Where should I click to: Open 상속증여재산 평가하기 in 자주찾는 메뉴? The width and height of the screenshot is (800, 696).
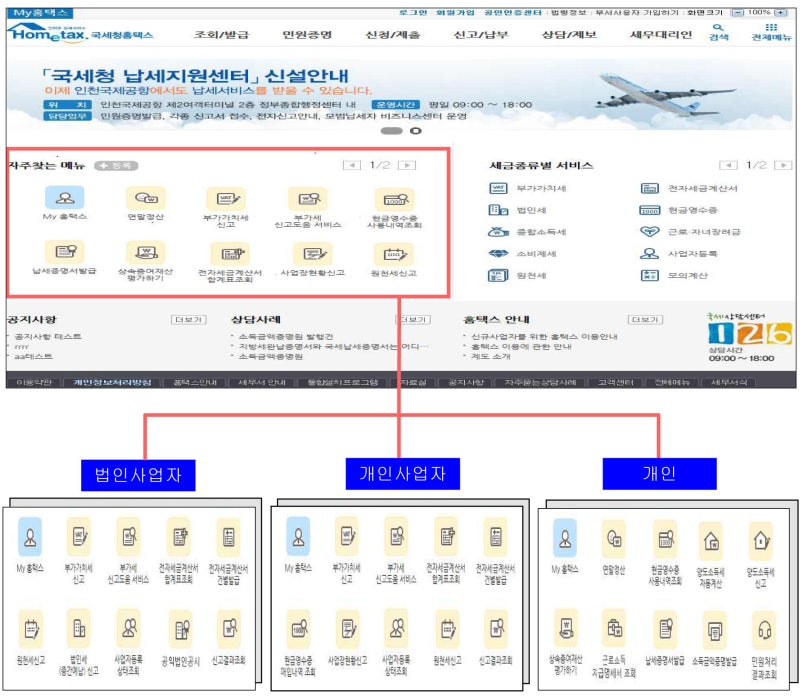click(146, 252)
